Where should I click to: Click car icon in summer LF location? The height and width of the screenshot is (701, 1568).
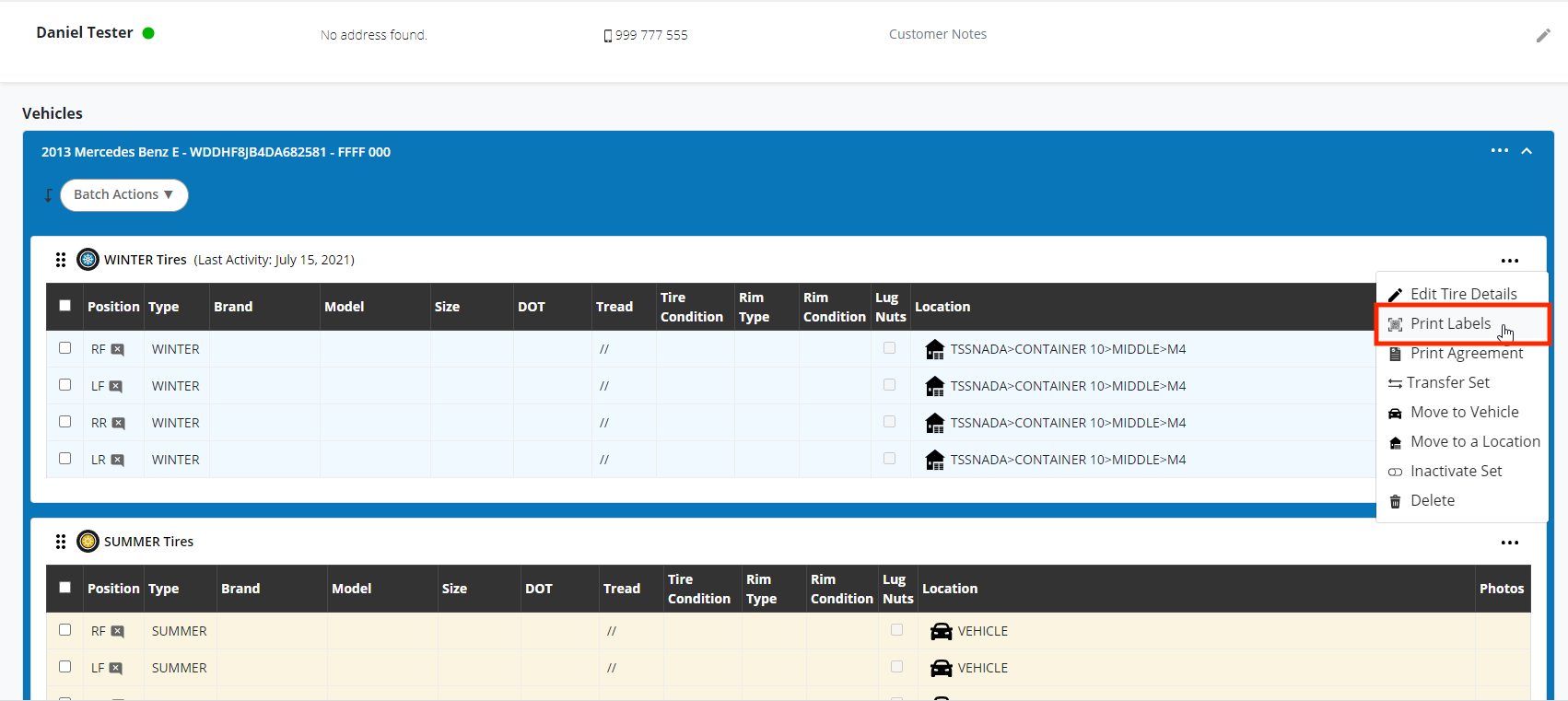click(942, 668)
